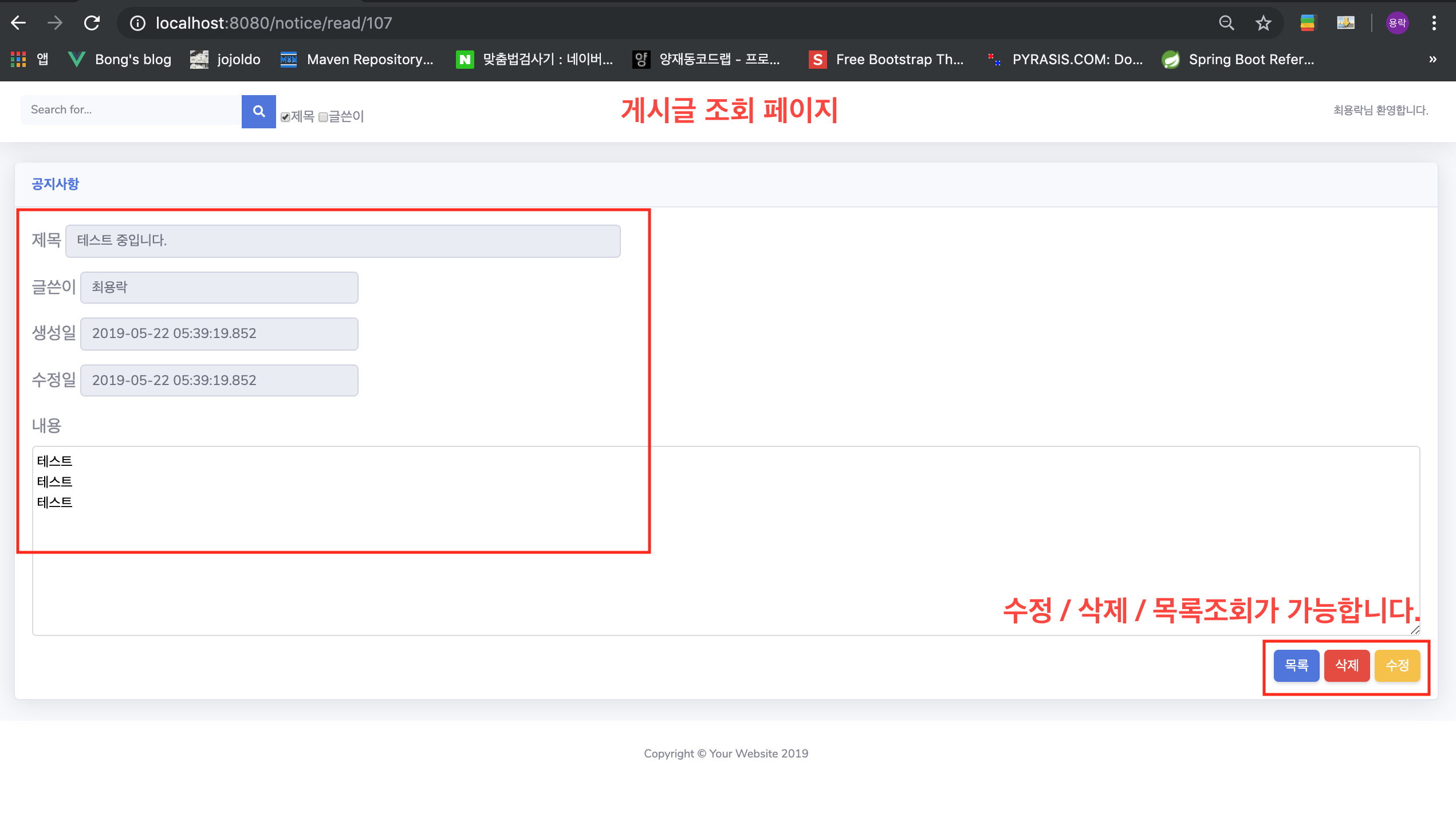This screenshot has width=1456, height=840.
Task: Click the 공지사항 header link
Action: tap(56, 184)
